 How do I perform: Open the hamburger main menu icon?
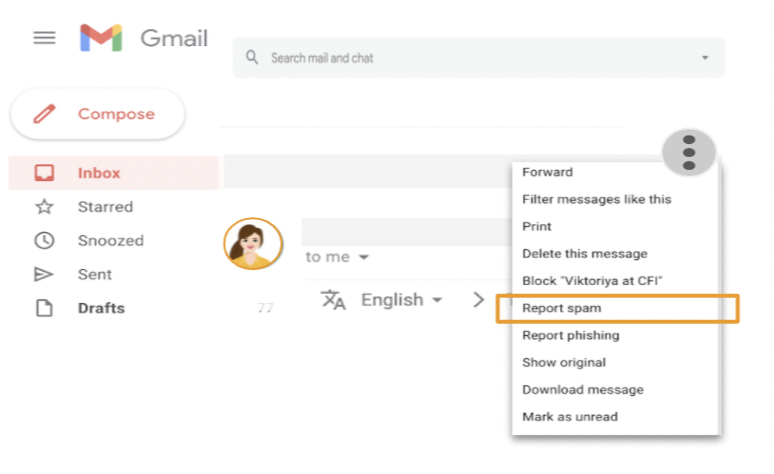click(44, 38)
